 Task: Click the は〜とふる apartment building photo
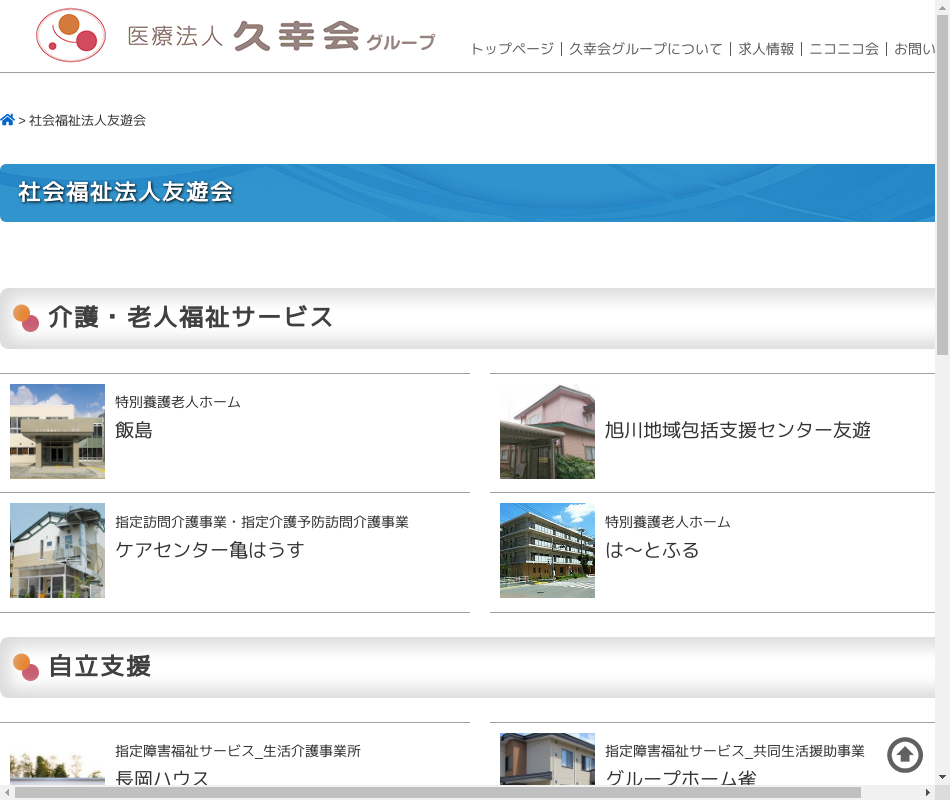point(547,550)
